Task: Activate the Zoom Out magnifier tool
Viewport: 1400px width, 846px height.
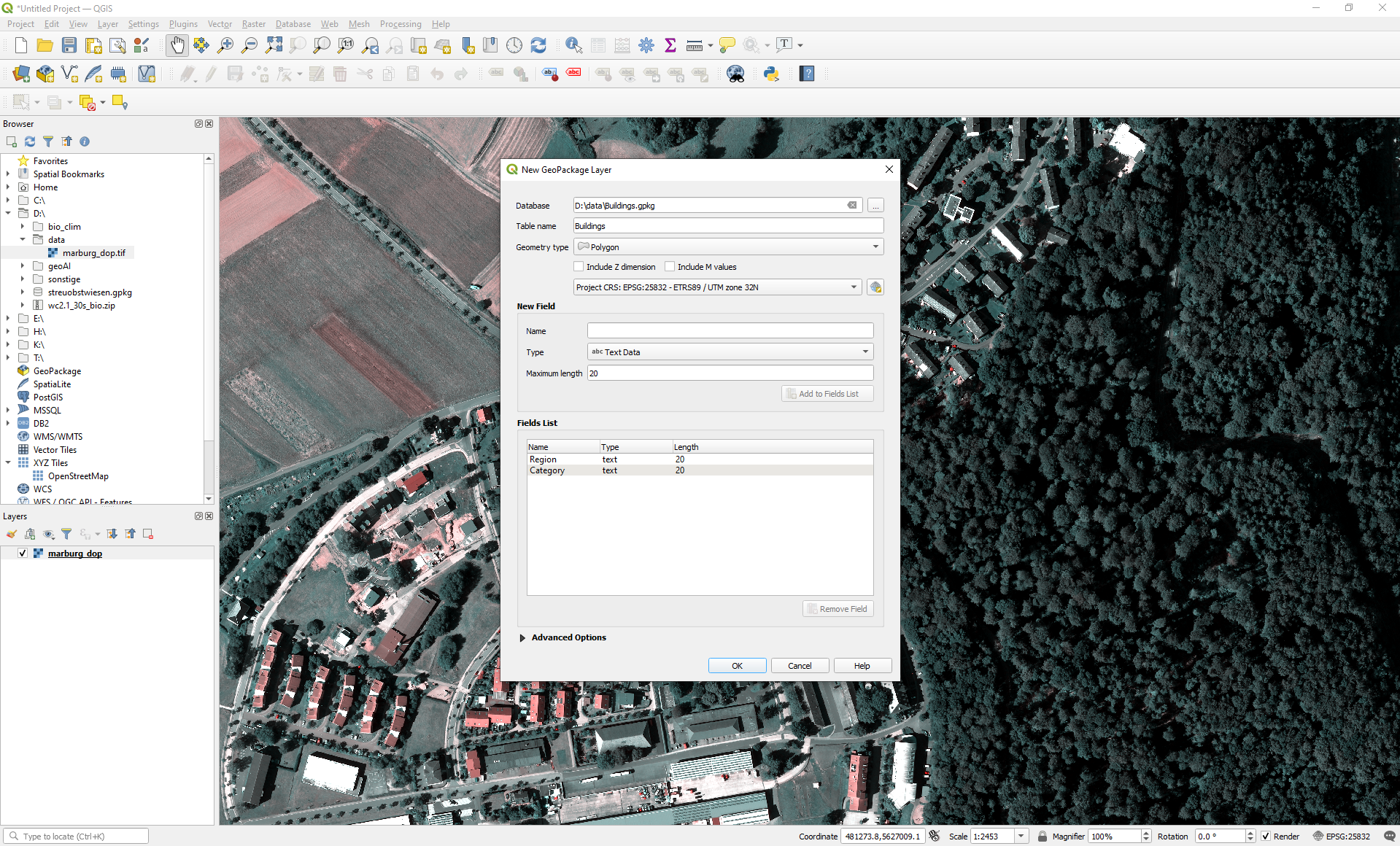Action: pyautogui.click(x=250, y=45)
